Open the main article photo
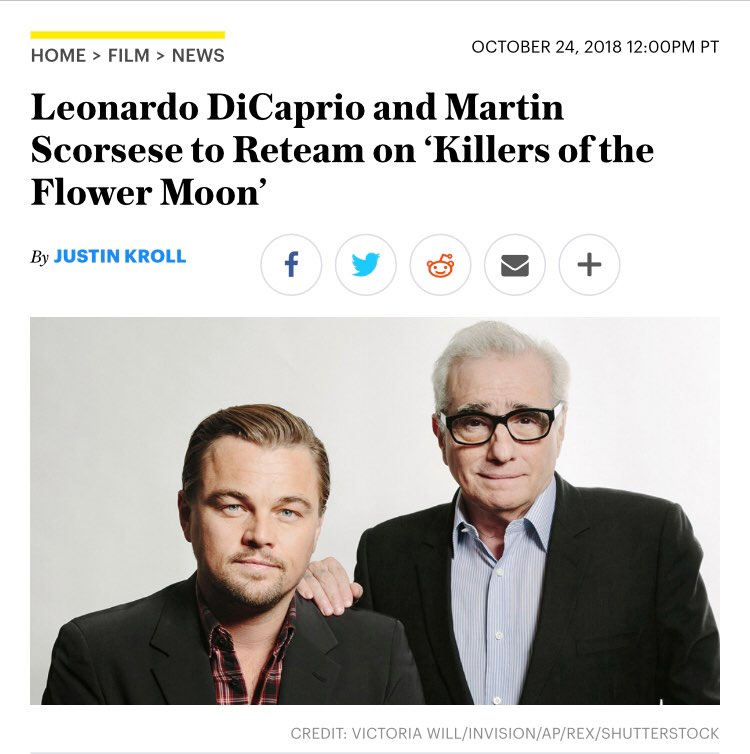 click(x=375, y=511)
